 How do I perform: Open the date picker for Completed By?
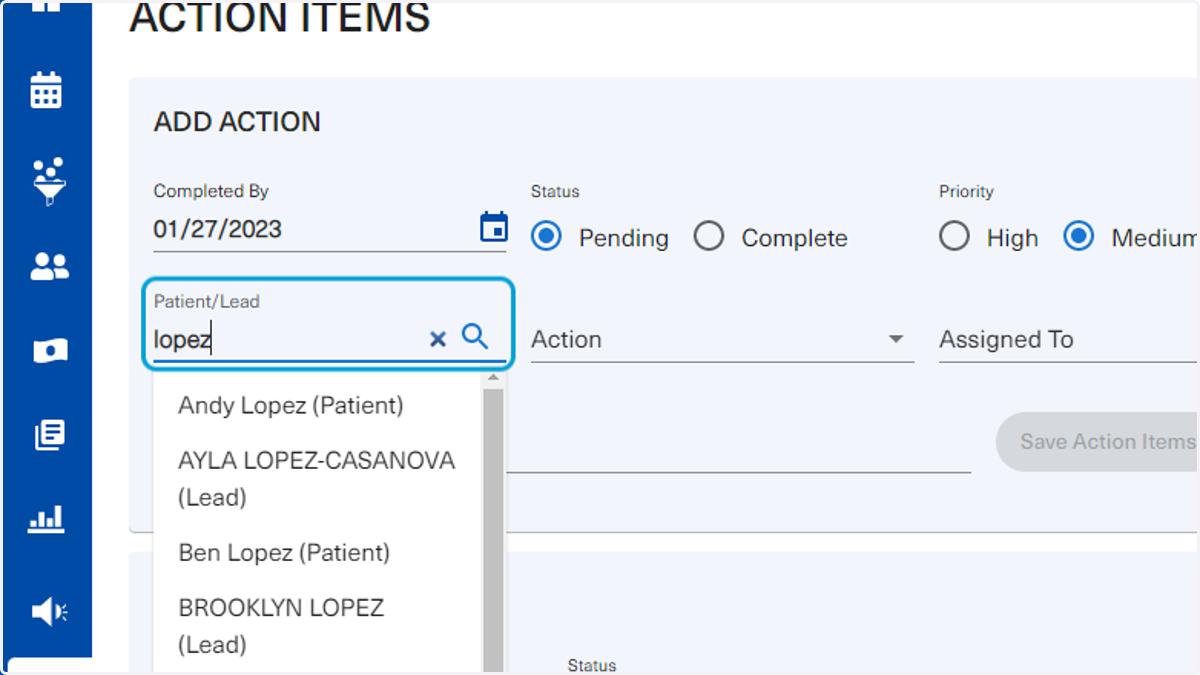tap(494, 228)
